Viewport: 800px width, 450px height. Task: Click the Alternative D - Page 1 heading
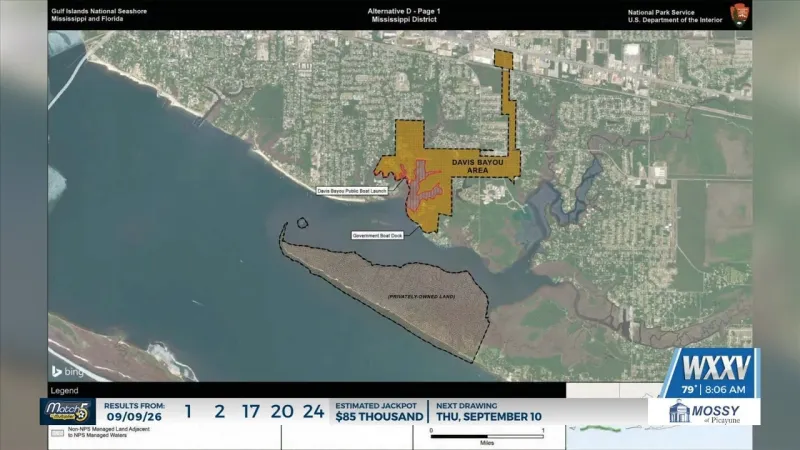coord(404,11)
